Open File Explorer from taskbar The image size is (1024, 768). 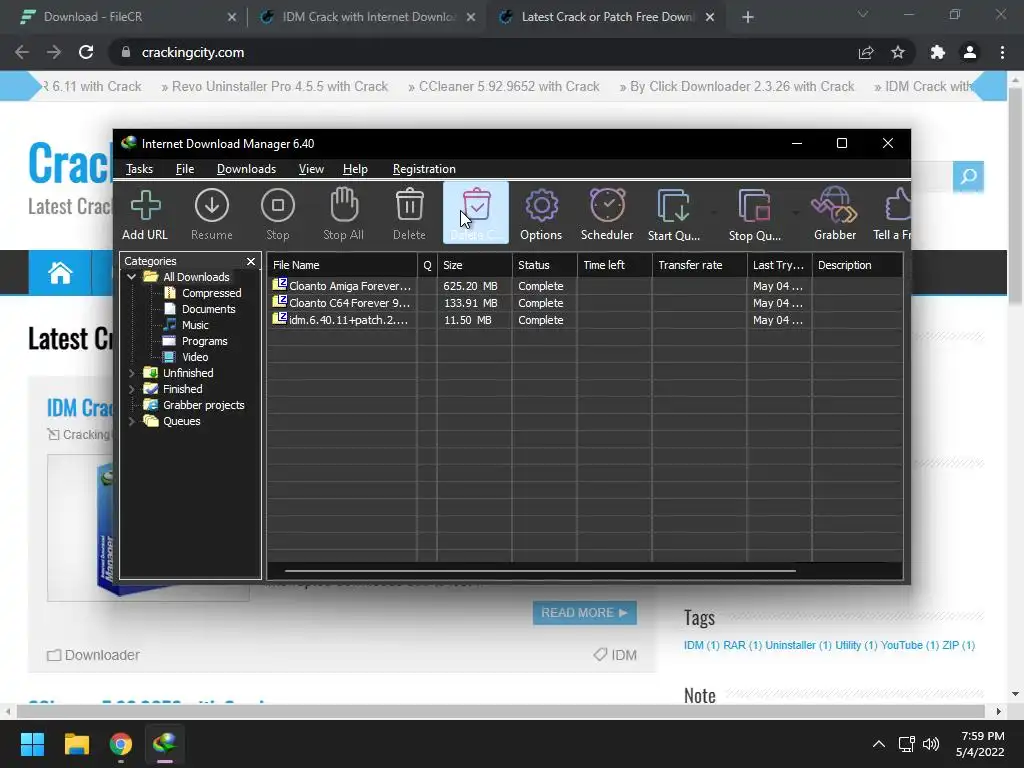coord(76,744)
